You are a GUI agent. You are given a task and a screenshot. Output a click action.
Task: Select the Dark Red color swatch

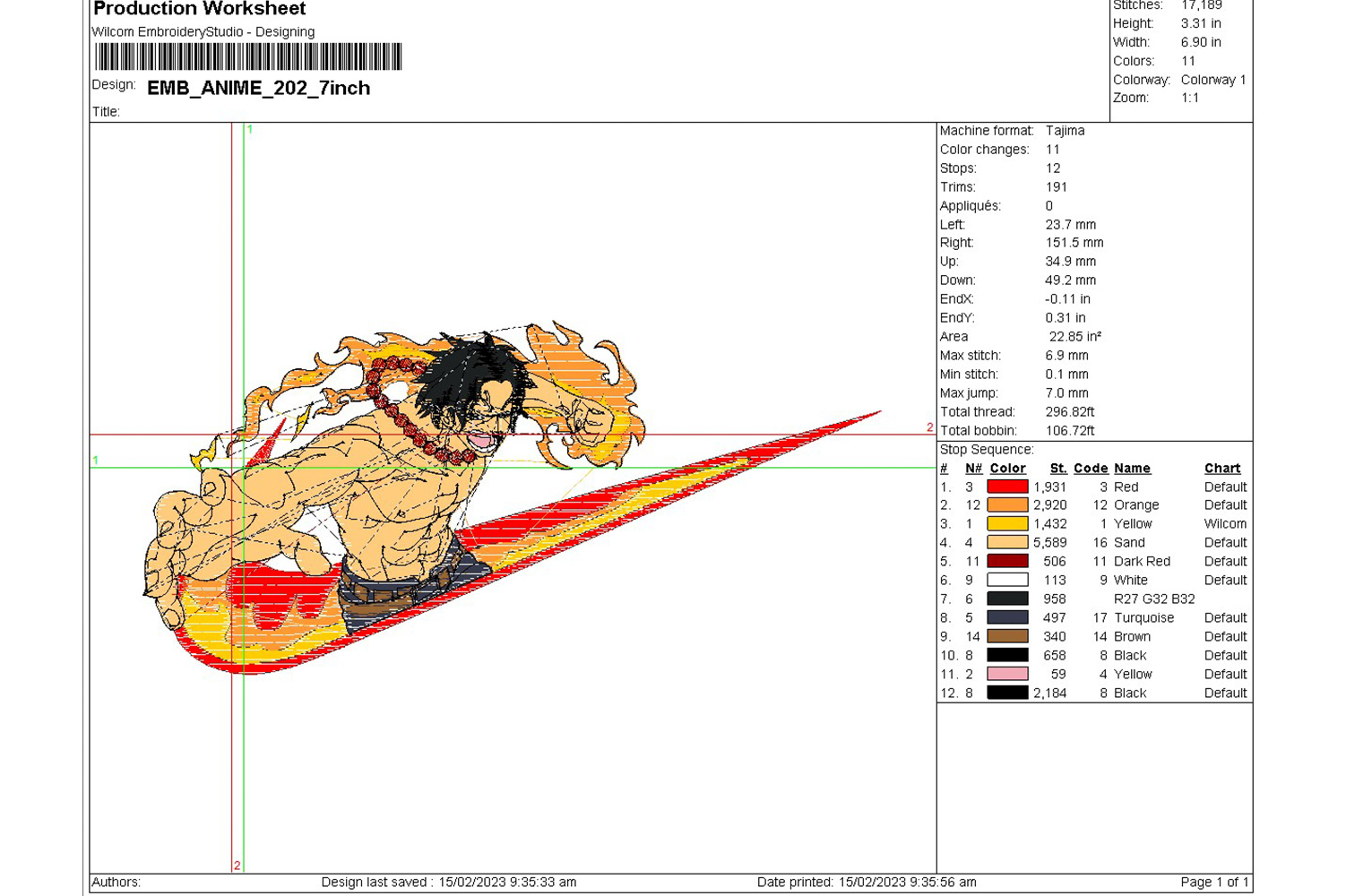click(x=1007, y=562)
